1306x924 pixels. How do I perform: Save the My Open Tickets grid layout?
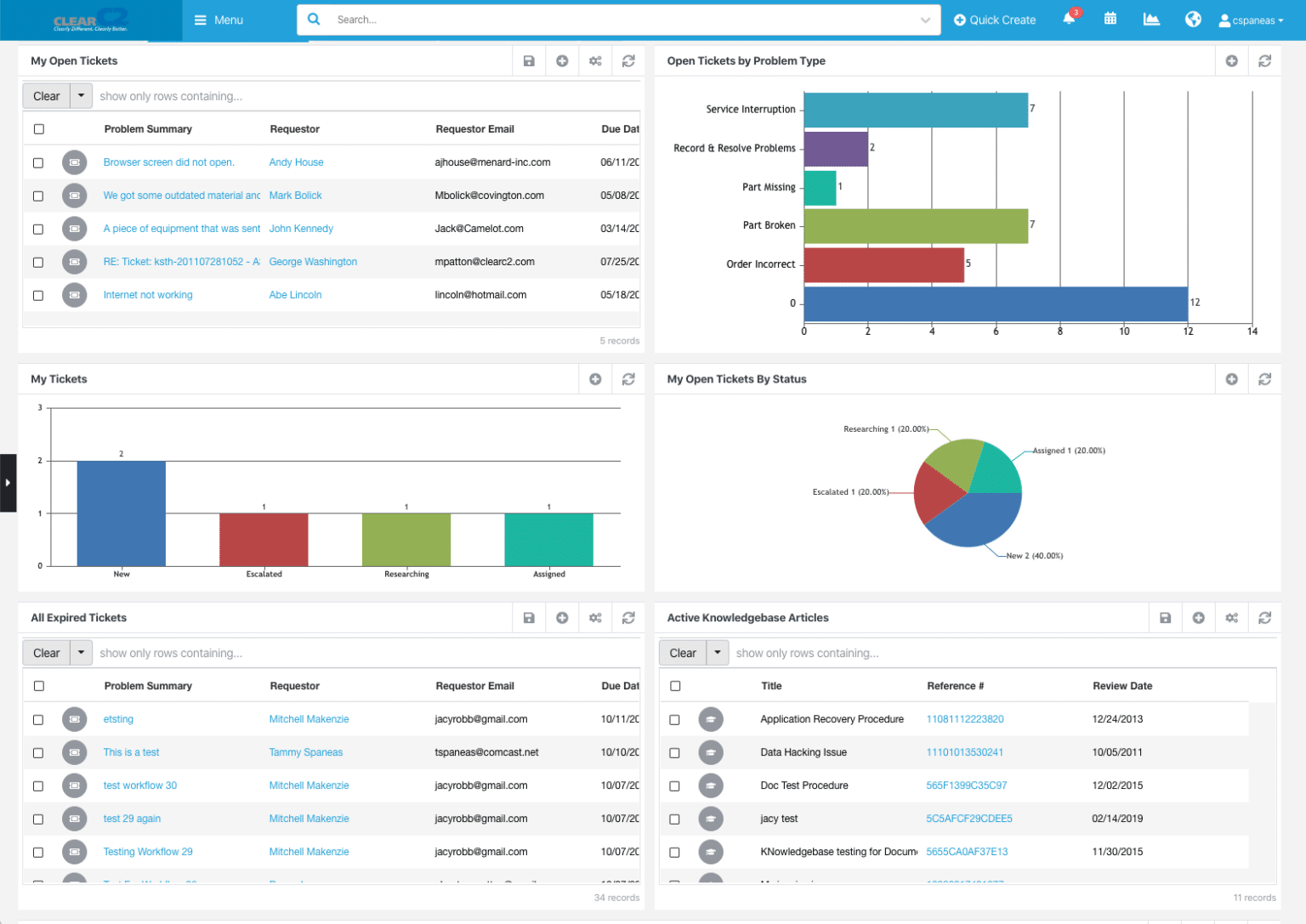tap(528, 60)
